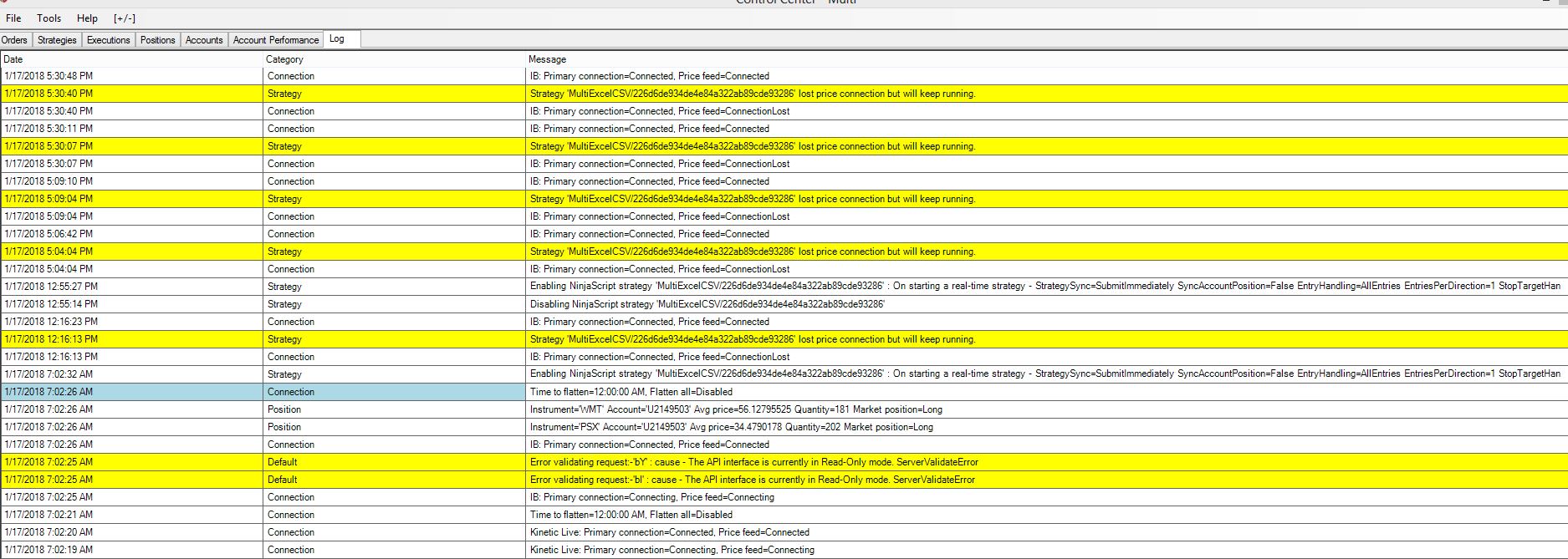Select the 5:30:40 PM Strategy category cell

click(x=394, y=94)
